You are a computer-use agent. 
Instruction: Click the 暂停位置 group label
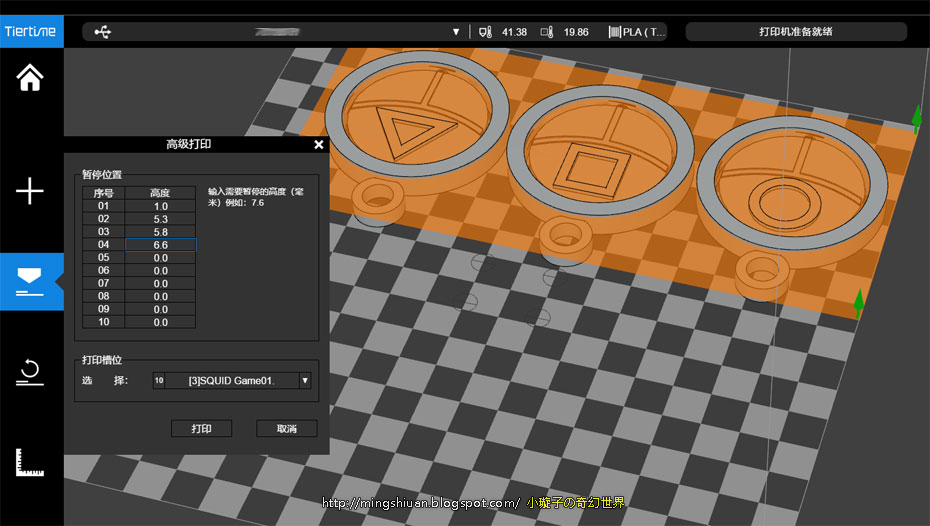[101, 174]
